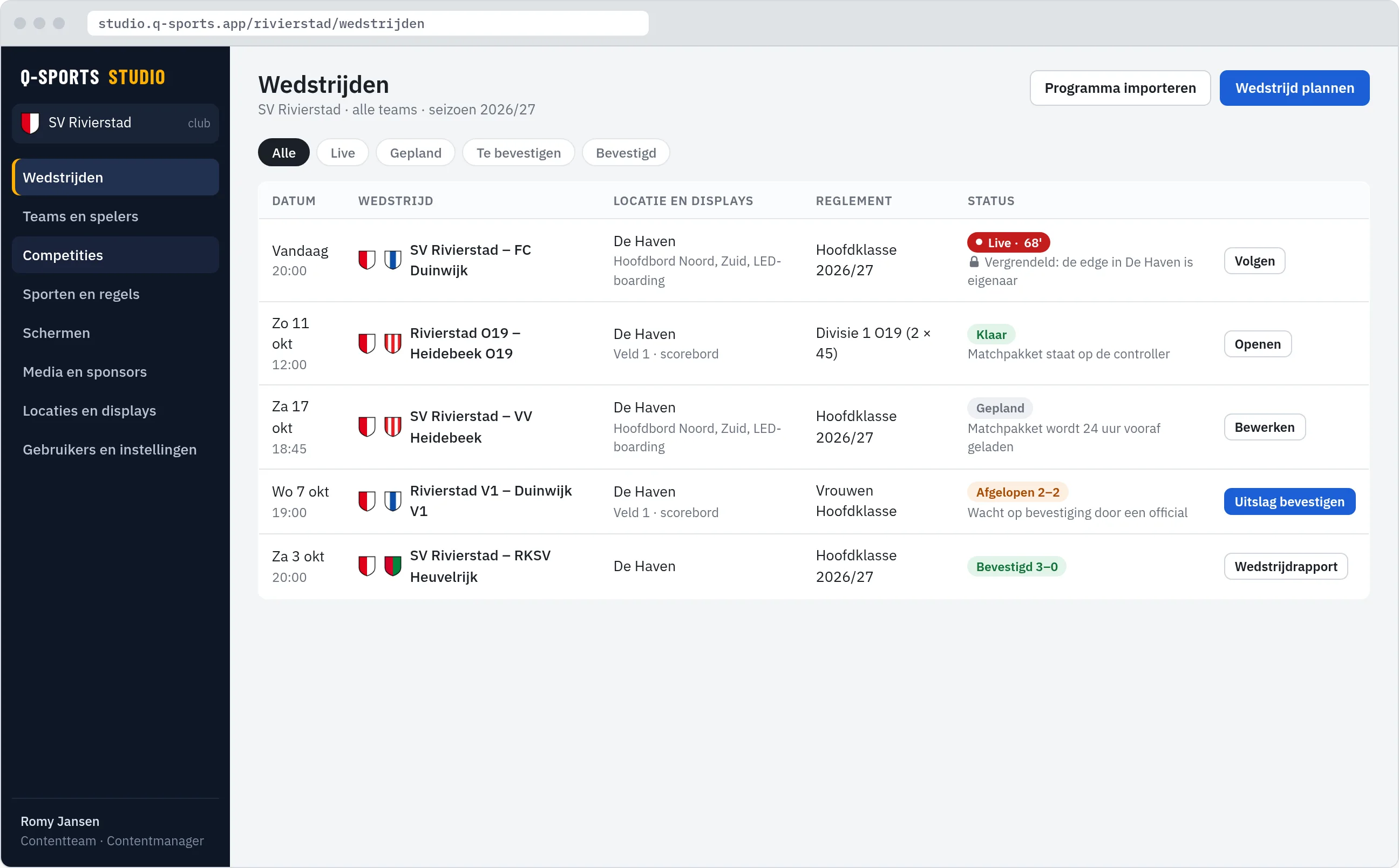
Task: Click the red shield in the RKSV Heuvelrijk row
Action: coord(366,566)
